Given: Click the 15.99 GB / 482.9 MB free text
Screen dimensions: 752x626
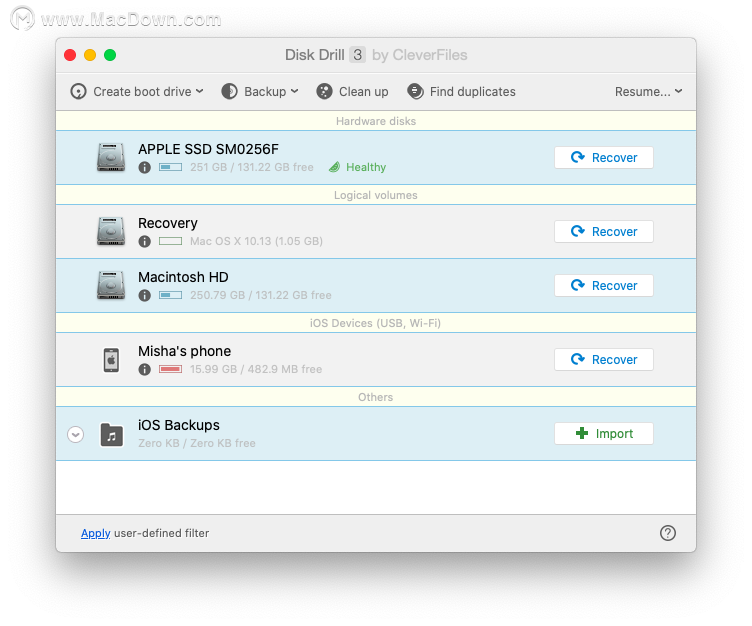Looking at the screenshot, I should [256, 369].
